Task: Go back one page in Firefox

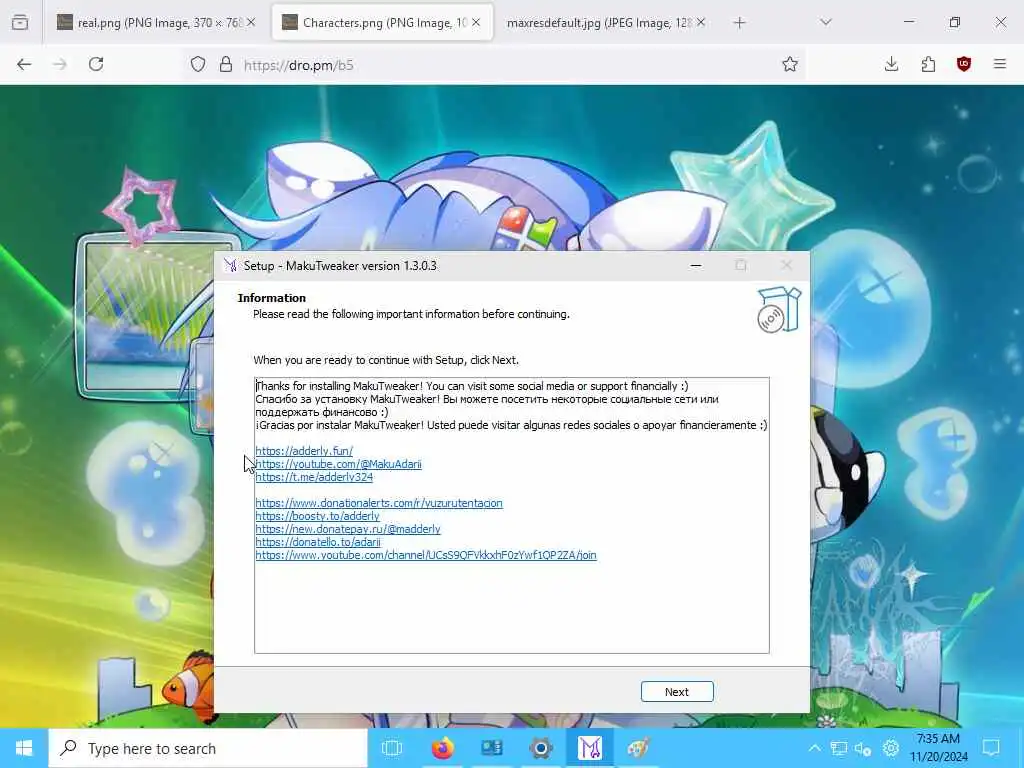Action: click(24, 64)
